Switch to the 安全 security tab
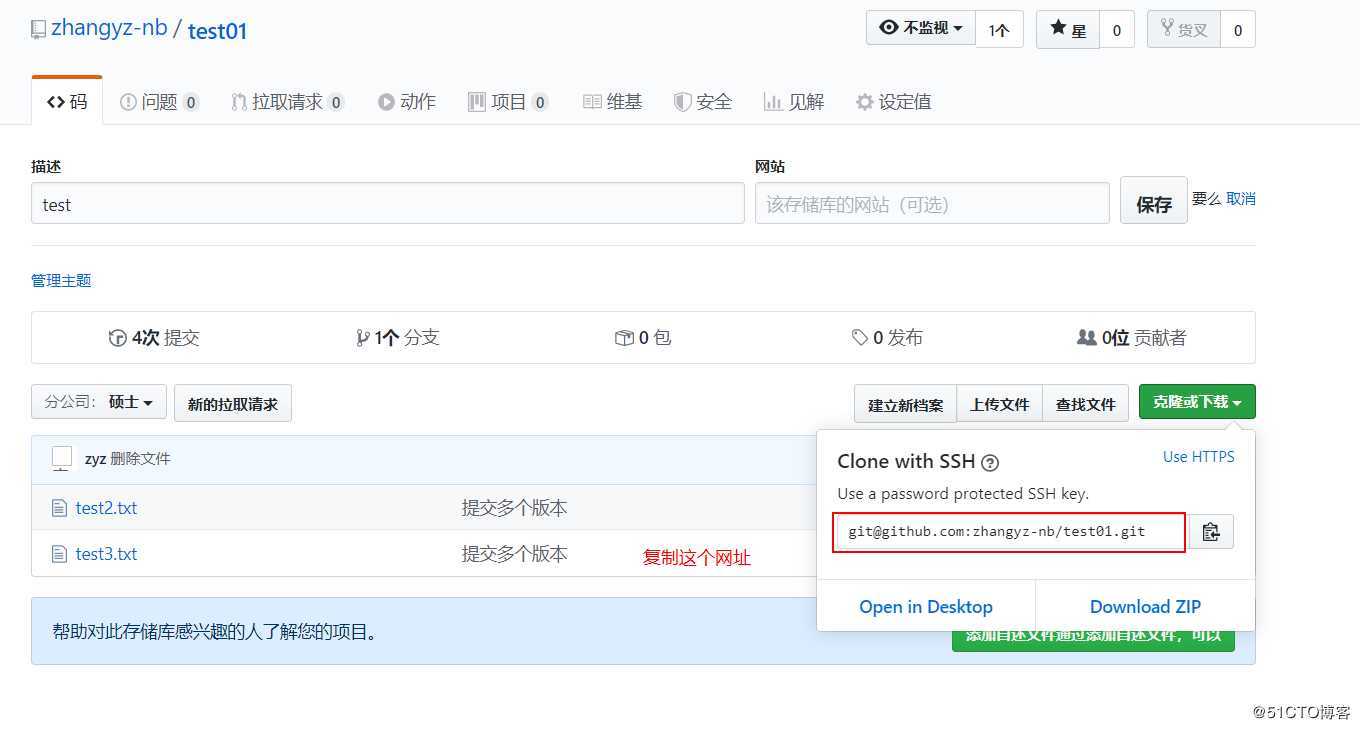The height and width of the screenshot is (729, 1360). point(703,101)
